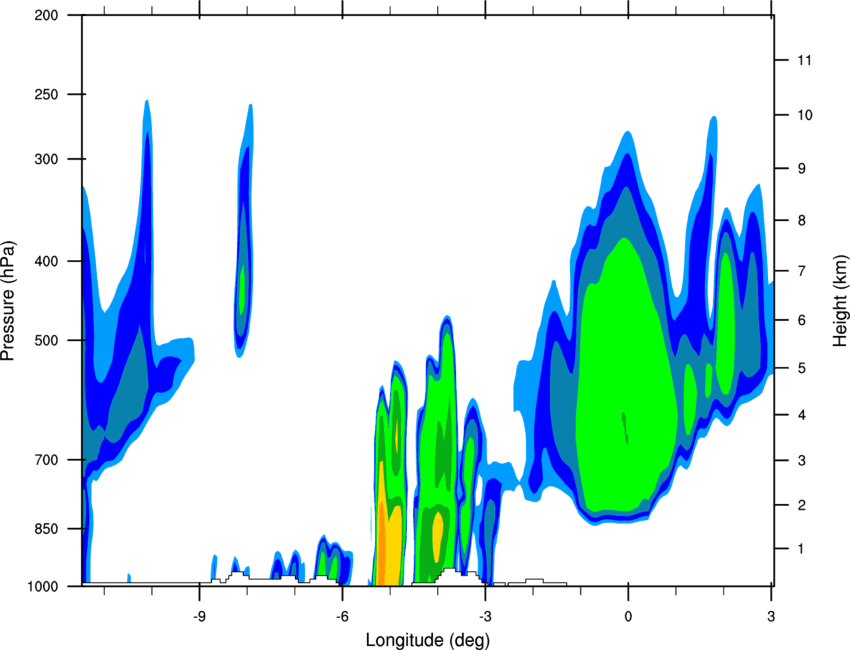Click the 850 pressure tick label

(x=46, y=529)
